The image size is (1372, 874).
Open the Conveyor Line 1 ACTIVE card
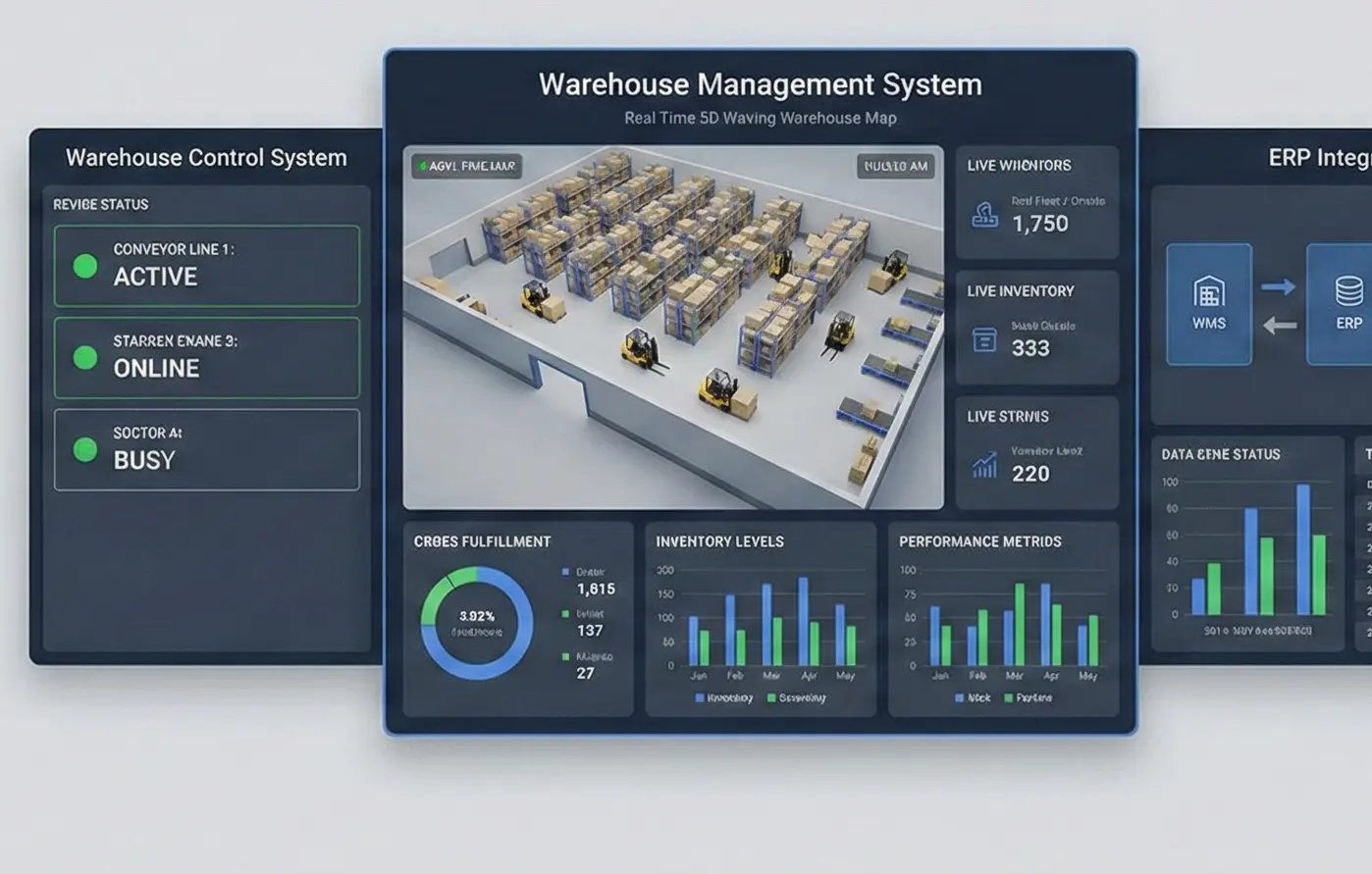coord(207,266)
